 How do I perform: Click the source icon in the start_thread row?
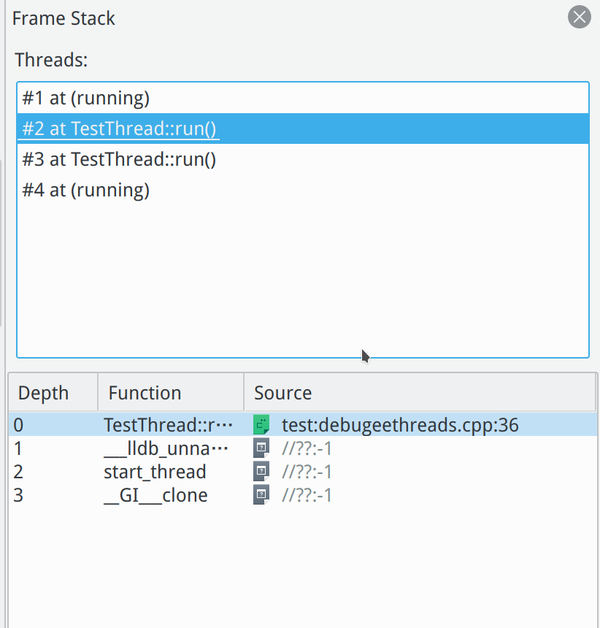pos(262,471)
